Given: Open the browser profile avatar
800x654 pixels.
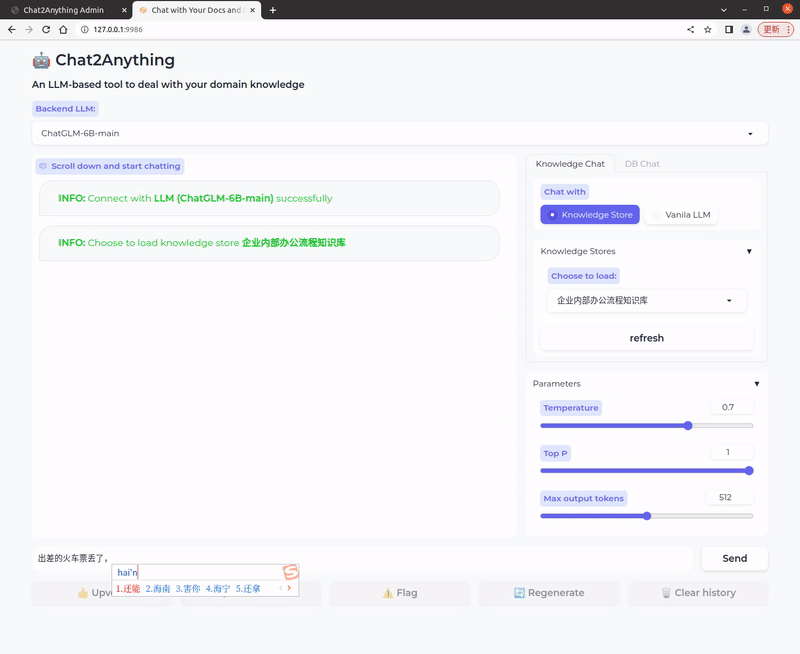Looking at the screenshot, I should (x=746, y=30).
